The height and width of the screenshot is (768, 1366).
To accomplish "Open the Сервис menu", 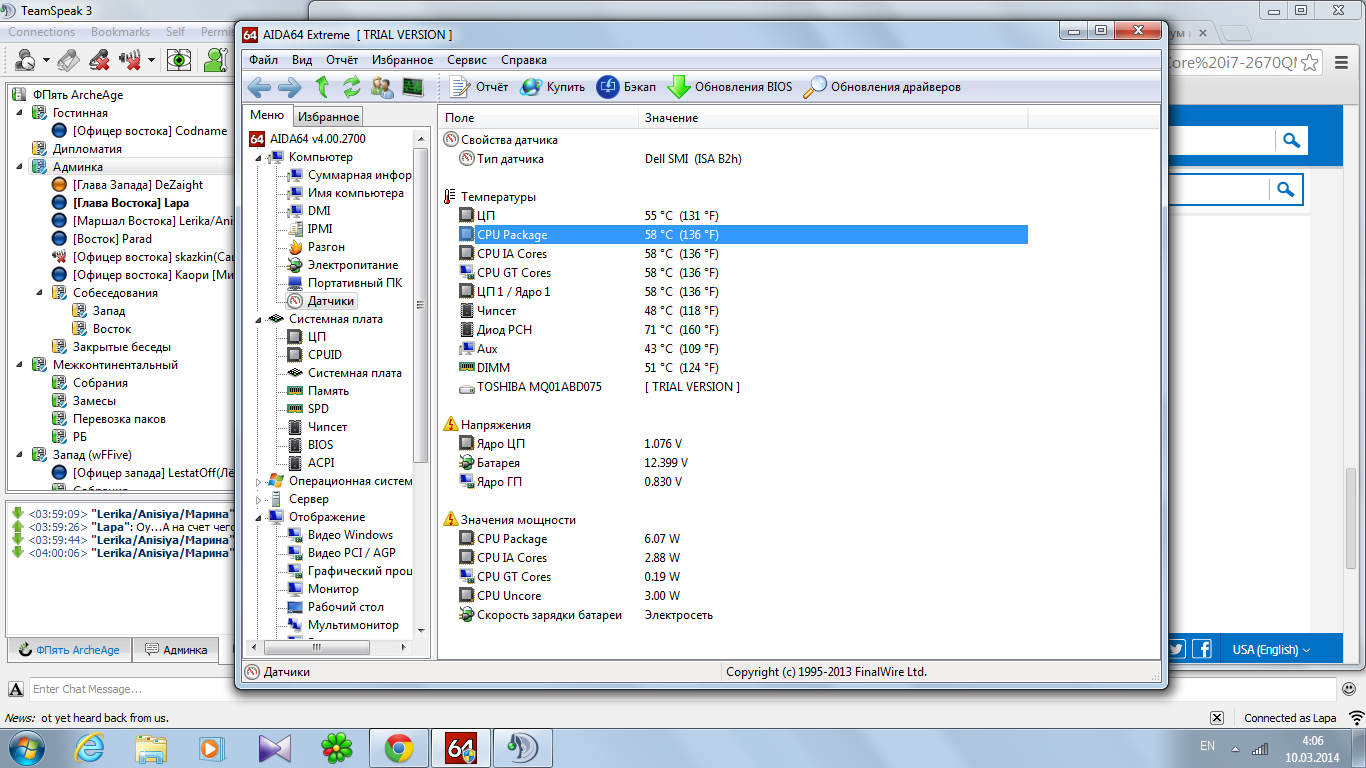I will [x=467, y=60].
